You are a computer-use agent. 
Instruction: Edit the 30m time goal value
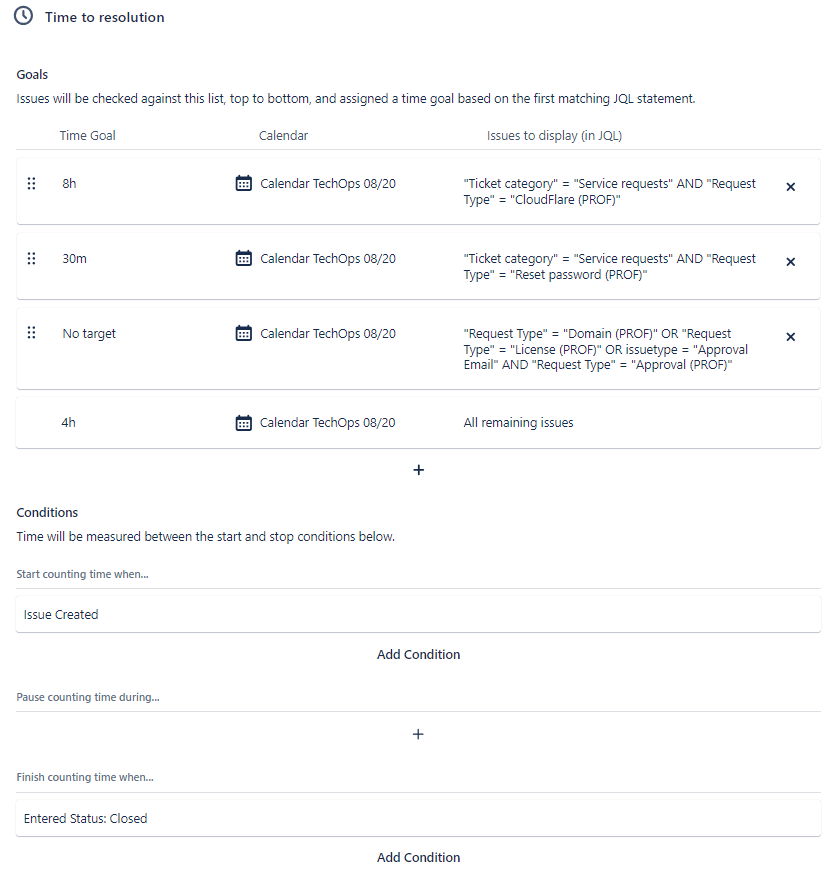[x=75, y=259]
